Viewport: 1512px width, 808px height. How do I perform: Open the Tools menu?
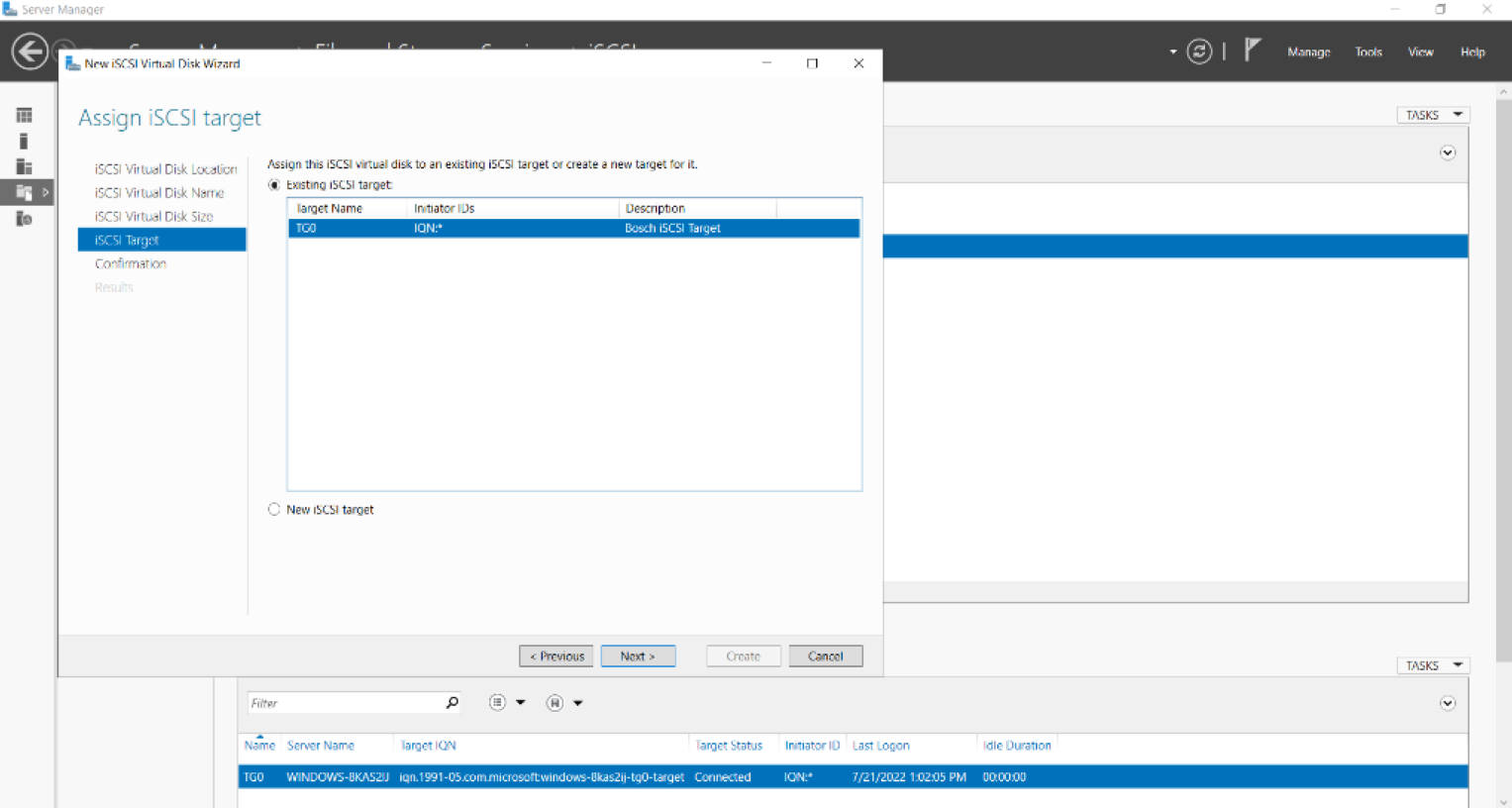tap(1368, 51)
